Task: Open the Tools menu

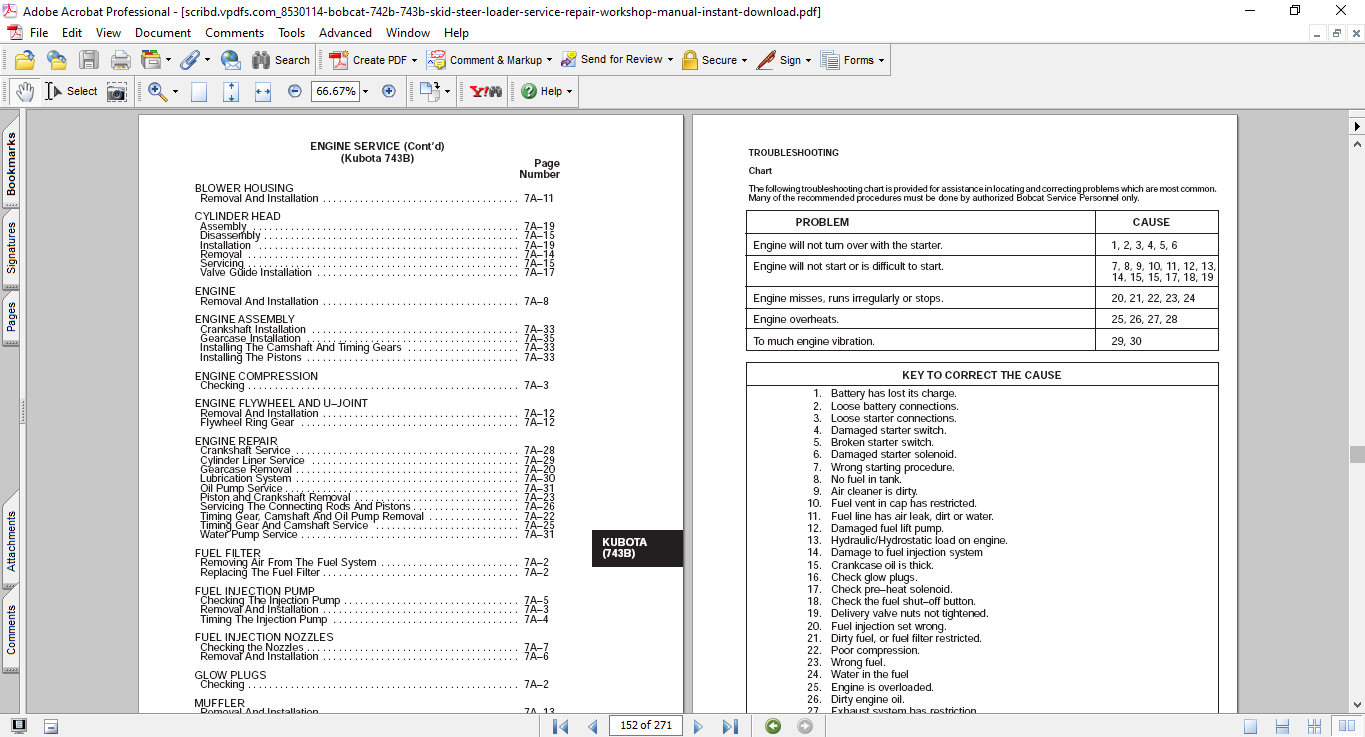Action: 292,33
